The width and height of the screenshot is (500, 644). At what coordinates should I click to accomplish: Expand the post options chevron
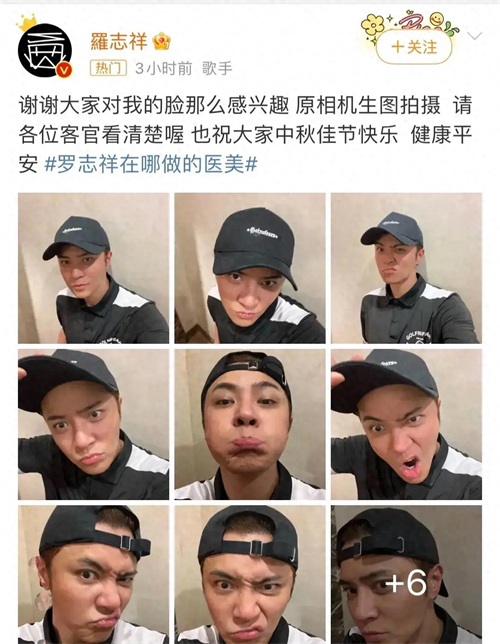click(x=475, y=37)
